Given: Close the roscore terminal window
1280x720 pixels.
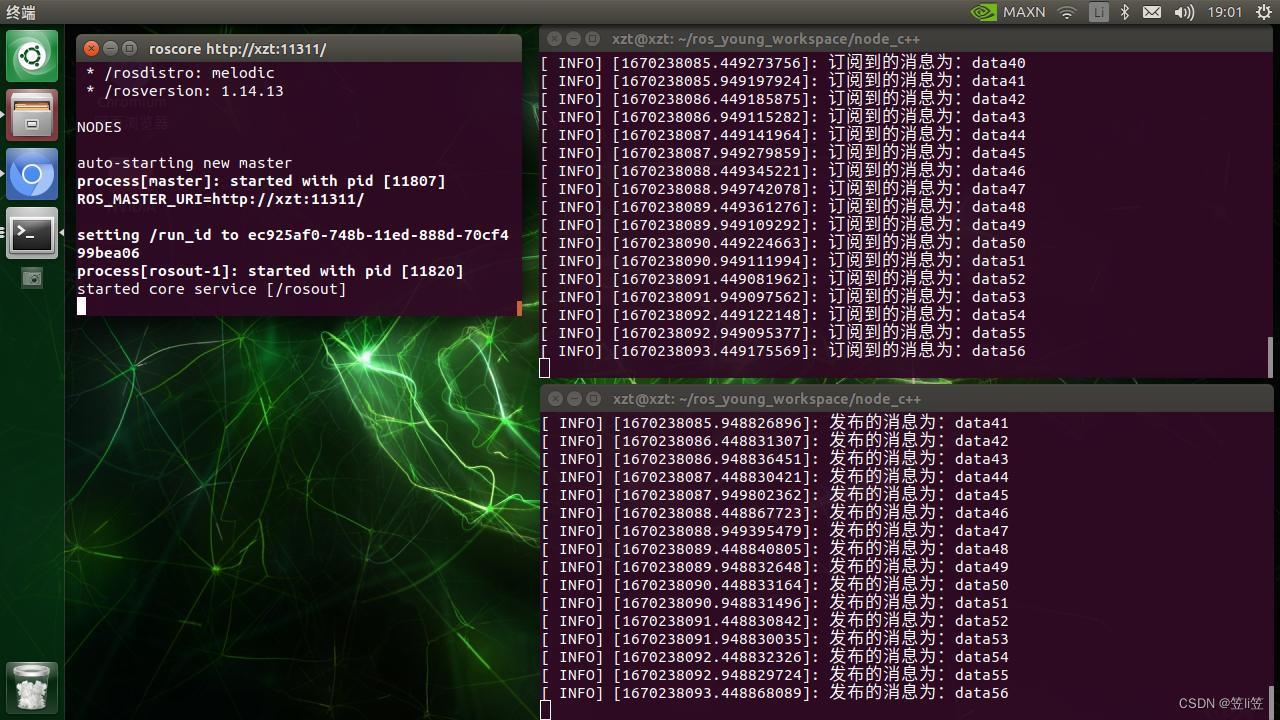Looking at the screenshot, I should point(91,48).
